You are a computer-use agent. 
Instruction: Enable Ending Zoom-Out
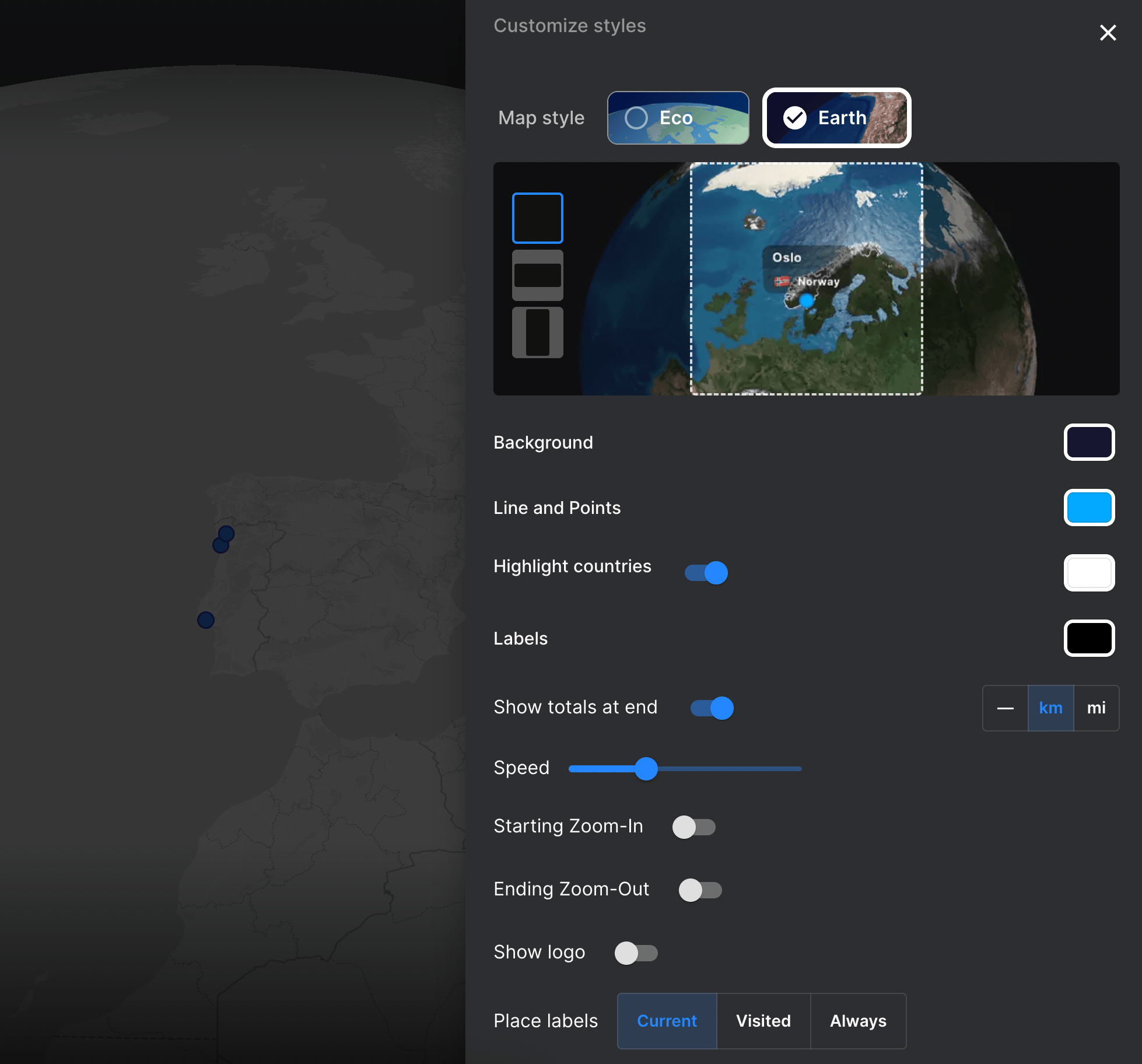tap(700, 890)
